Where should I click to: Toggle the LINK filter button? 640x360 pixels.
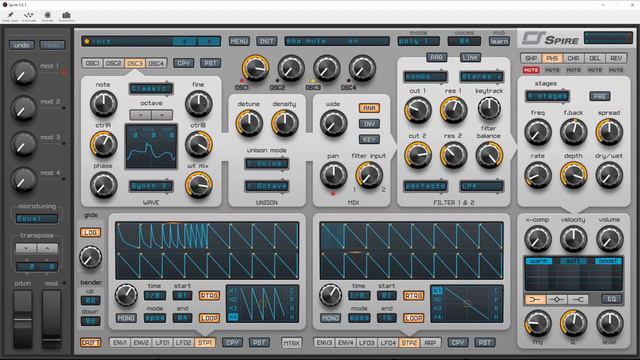click(470, 58)
